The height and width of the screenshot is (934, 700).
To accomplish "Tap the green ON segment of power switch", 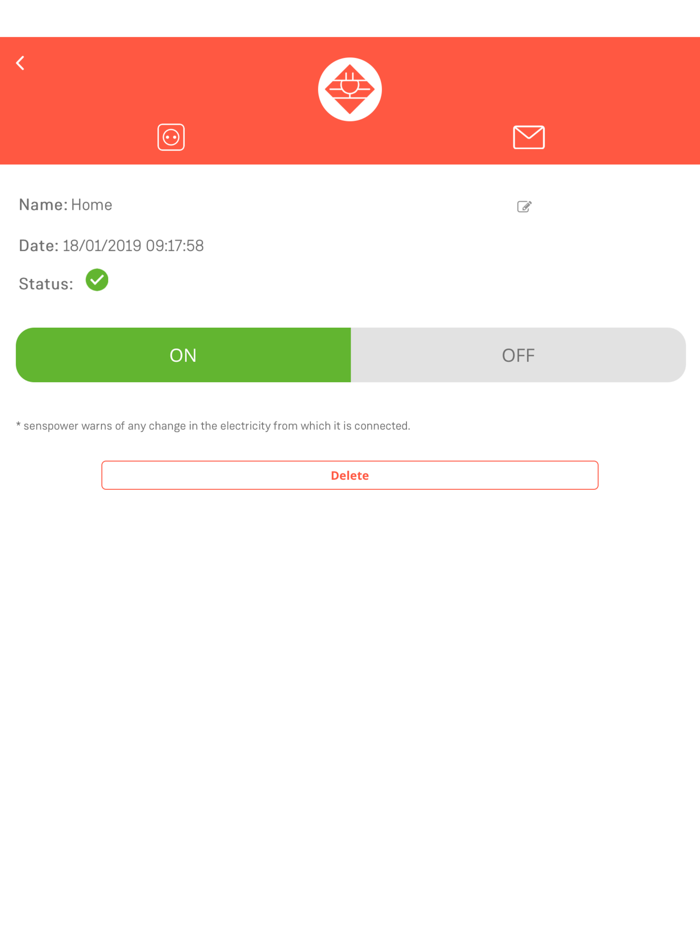I will (x=183, y=355).
